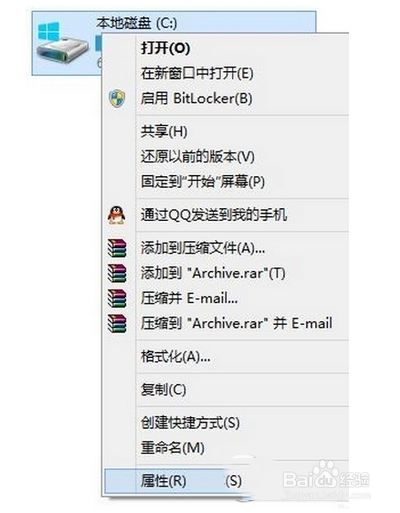Click the Local Disk C: drive icon
The width and height of the screenshot is (400, 513).
[x=62, y=42]
